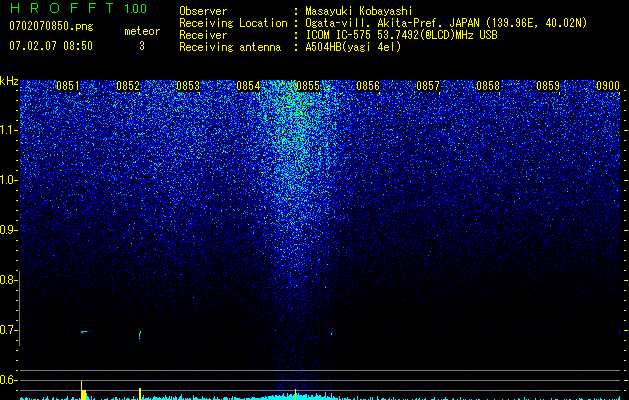The width and height of the screenshot is (629, 400).
Task: Click the 0851 time marker
Action: point(68,86)
